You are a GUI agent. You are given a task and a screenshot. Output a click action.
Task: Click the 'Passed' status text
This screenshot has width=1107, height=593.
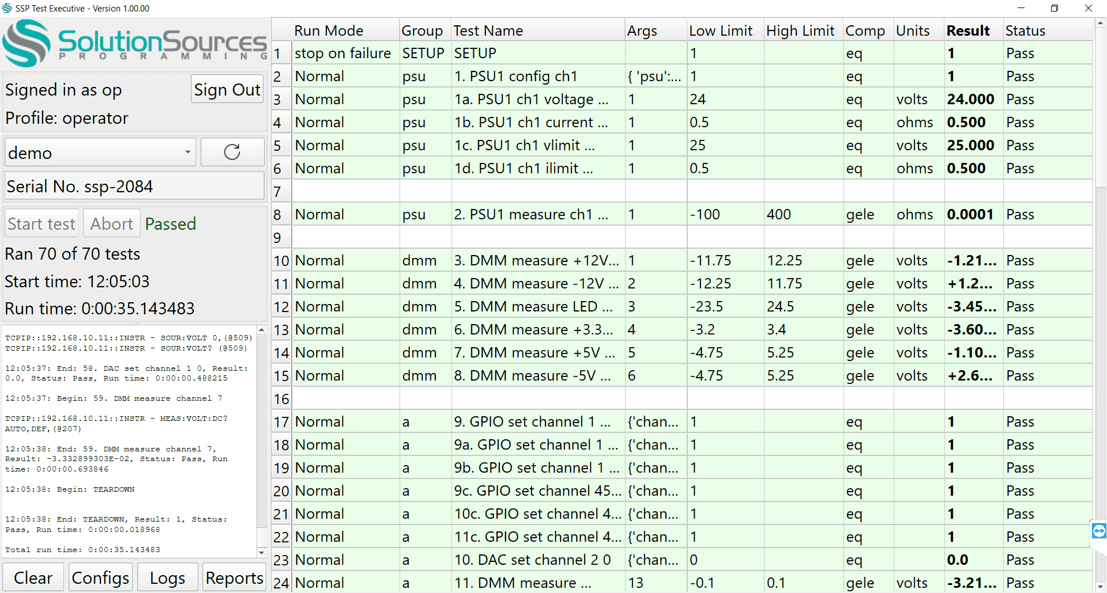tap(170, 224)
